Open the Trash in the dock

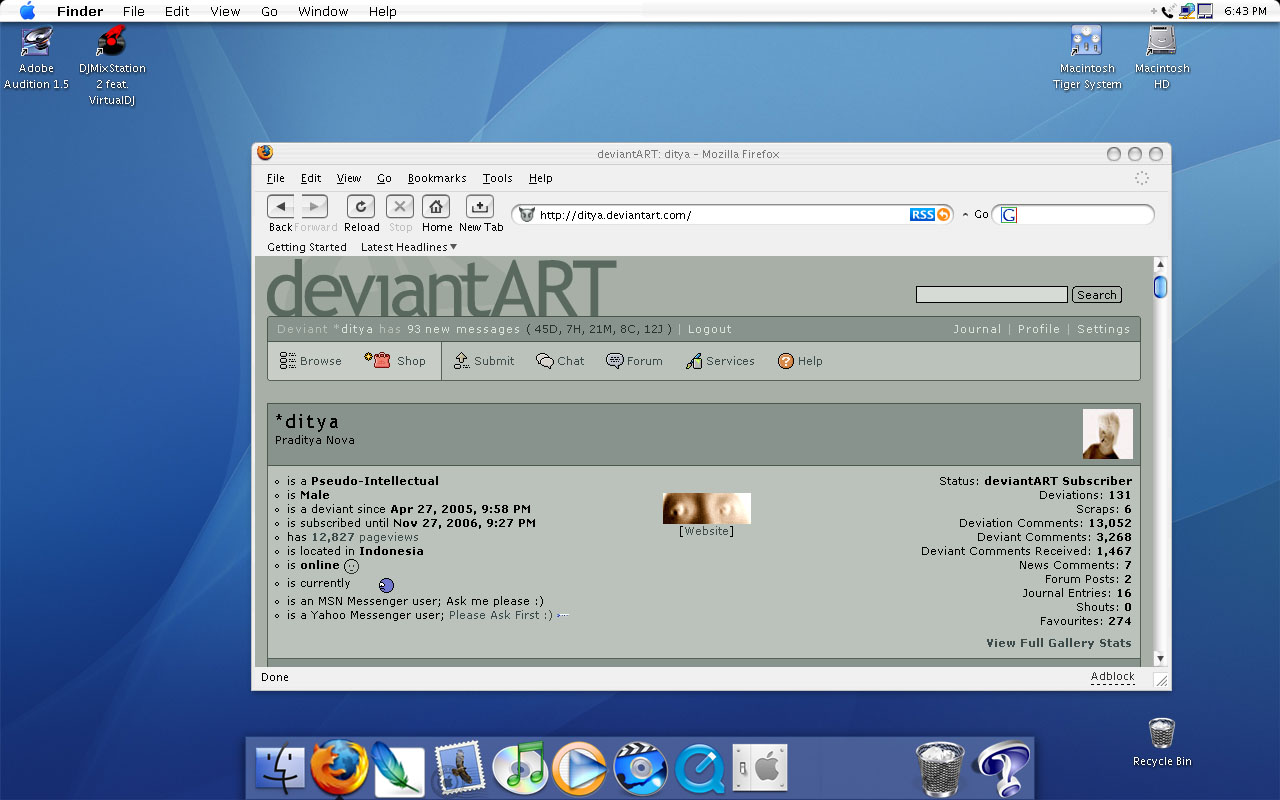[x=940, y=768]
